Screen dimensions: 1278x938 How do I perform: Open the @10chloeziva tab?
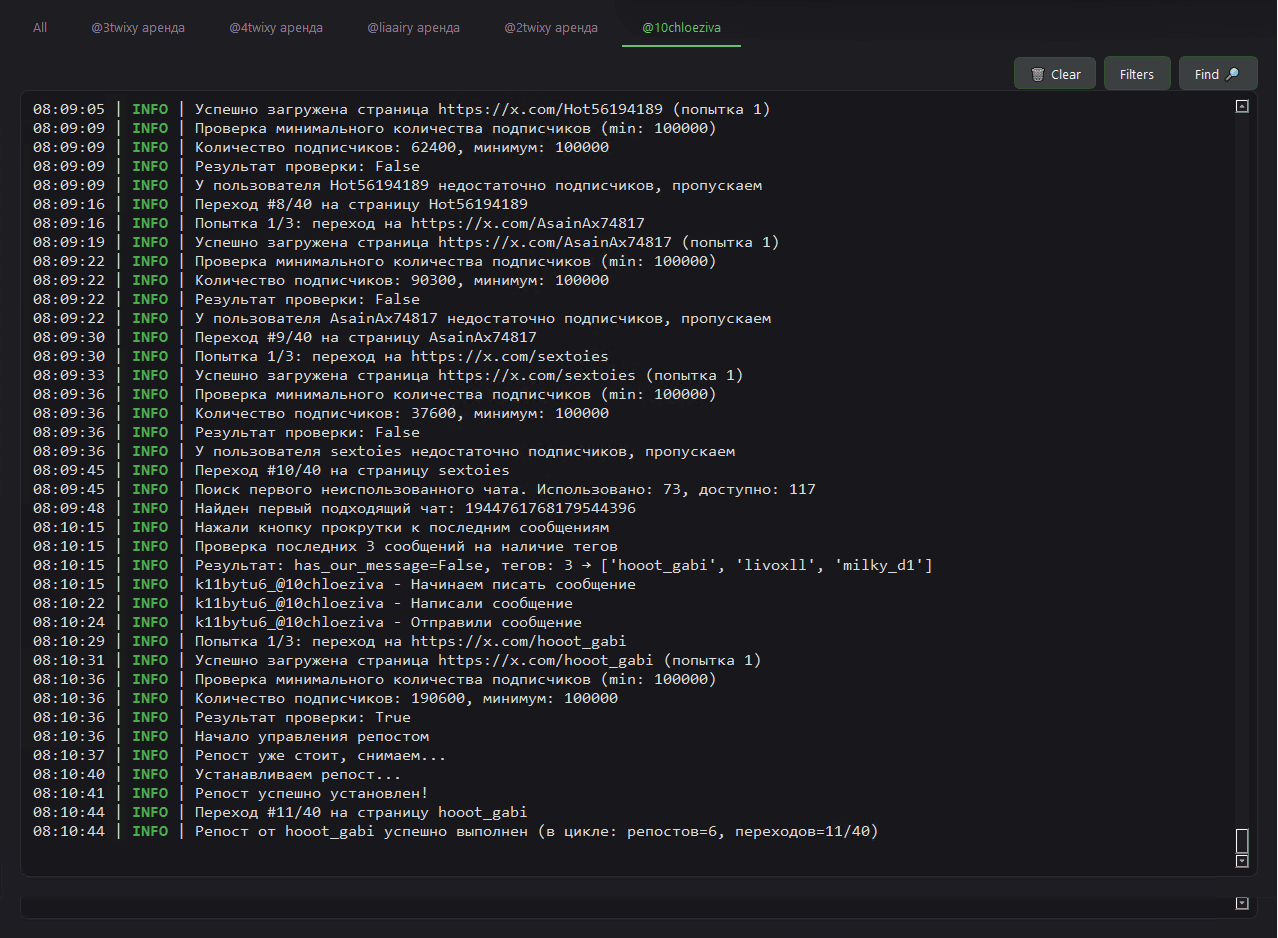point(681,28)
